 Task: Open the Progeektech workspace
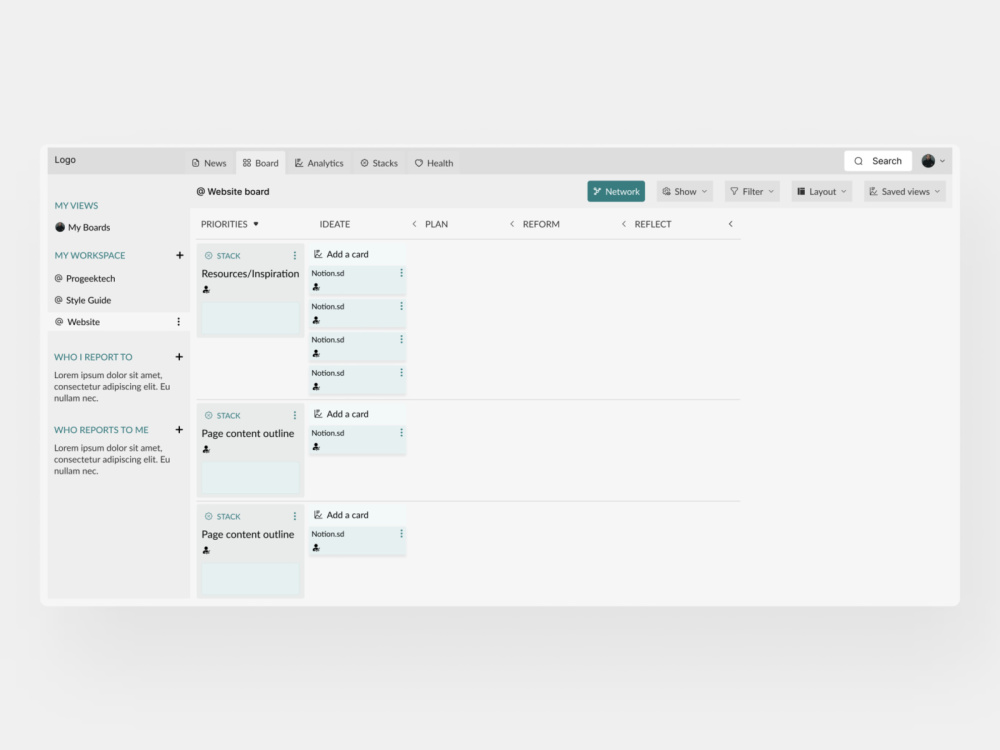[x=85, y=279]
